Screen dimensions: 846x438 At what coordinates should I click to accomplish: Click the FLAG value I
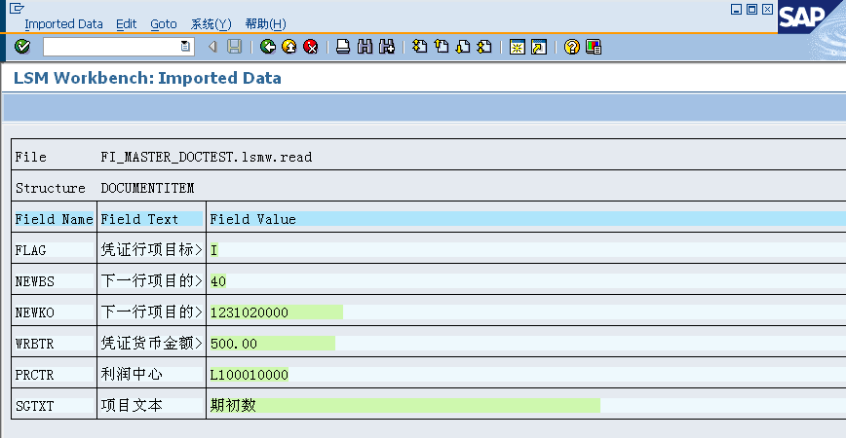click(x=214, y=250)
